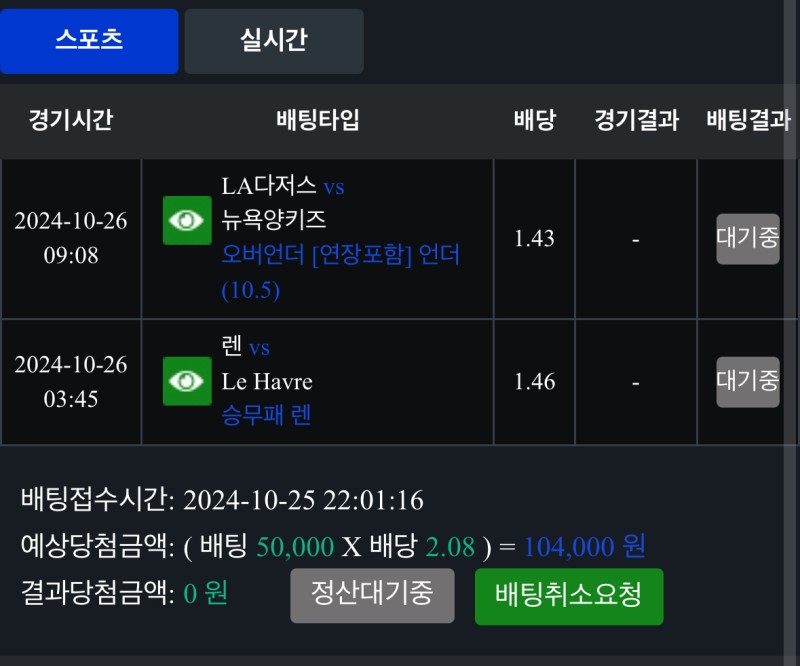The width and height of the screenshot is (800, 666).
Task: Click the eye icon for LA다저스 match
Action: [x=187, y=221]
